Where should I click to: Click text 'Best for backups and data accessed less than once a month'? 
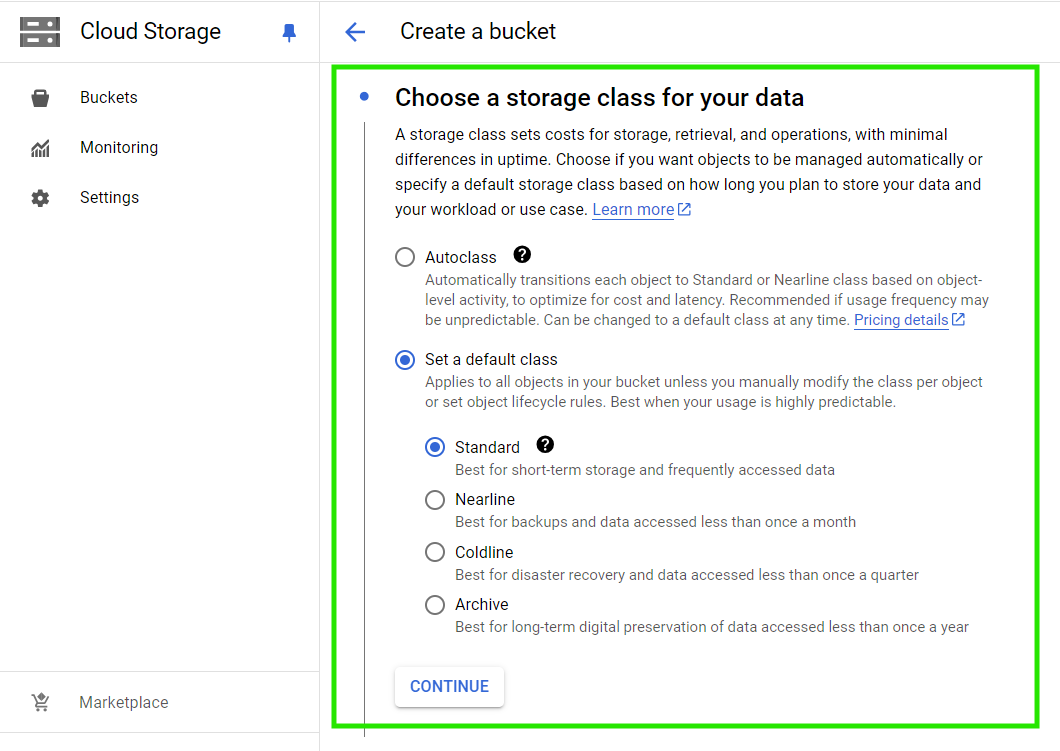click(x=656, y=522)
